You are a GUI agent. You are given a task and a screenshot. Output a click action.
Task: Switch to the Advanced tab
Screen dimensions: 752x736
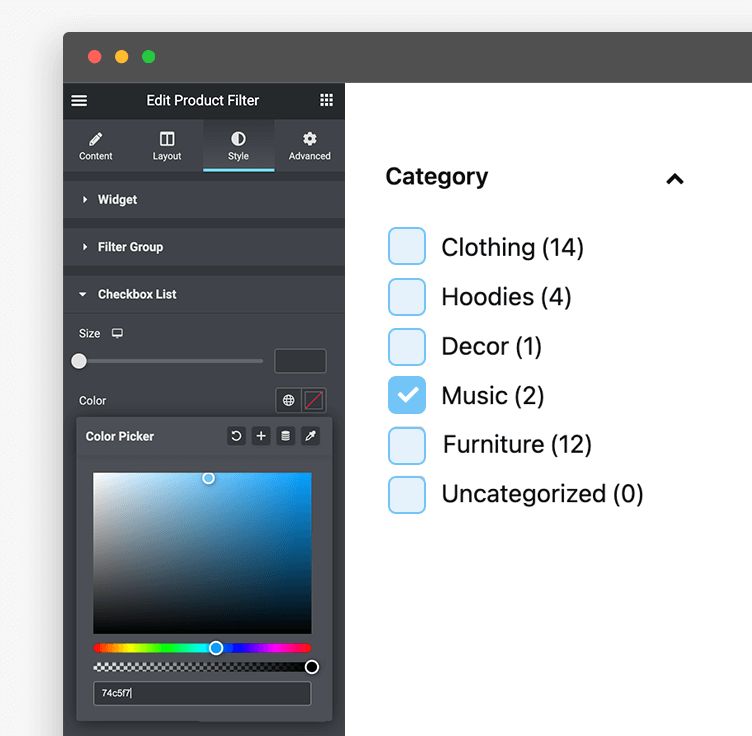point(310,146)
